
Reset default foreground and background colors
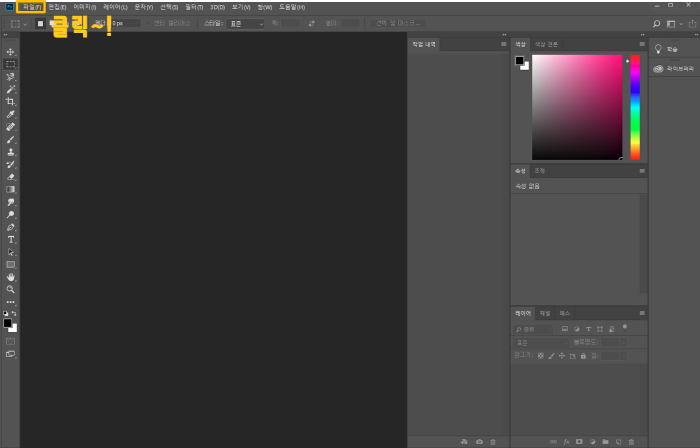pyautogui.click(x=6, y=314)
